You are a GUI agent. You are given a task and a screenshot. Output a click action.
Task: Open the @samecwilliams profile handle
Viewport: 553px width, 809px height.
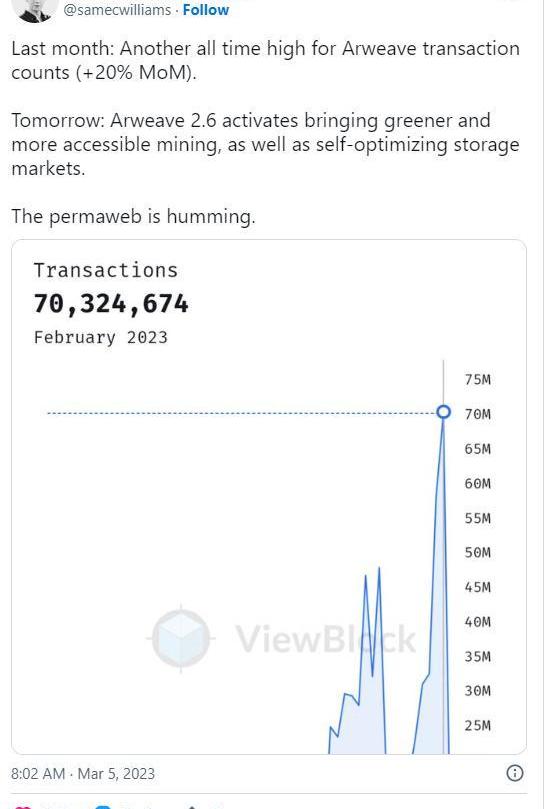(x=117, y=10)
